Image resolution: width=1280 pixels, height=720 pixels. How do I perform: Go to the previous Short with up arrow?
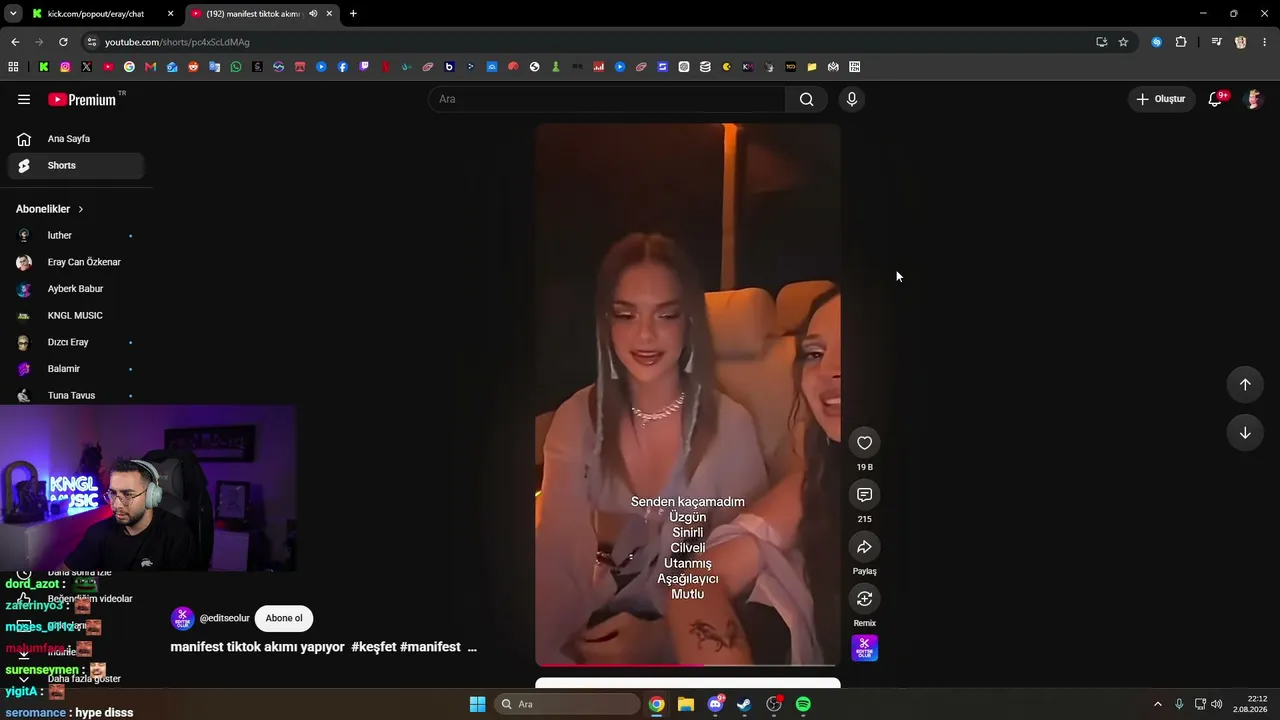pyautogui.click(x=1245, y=384)
